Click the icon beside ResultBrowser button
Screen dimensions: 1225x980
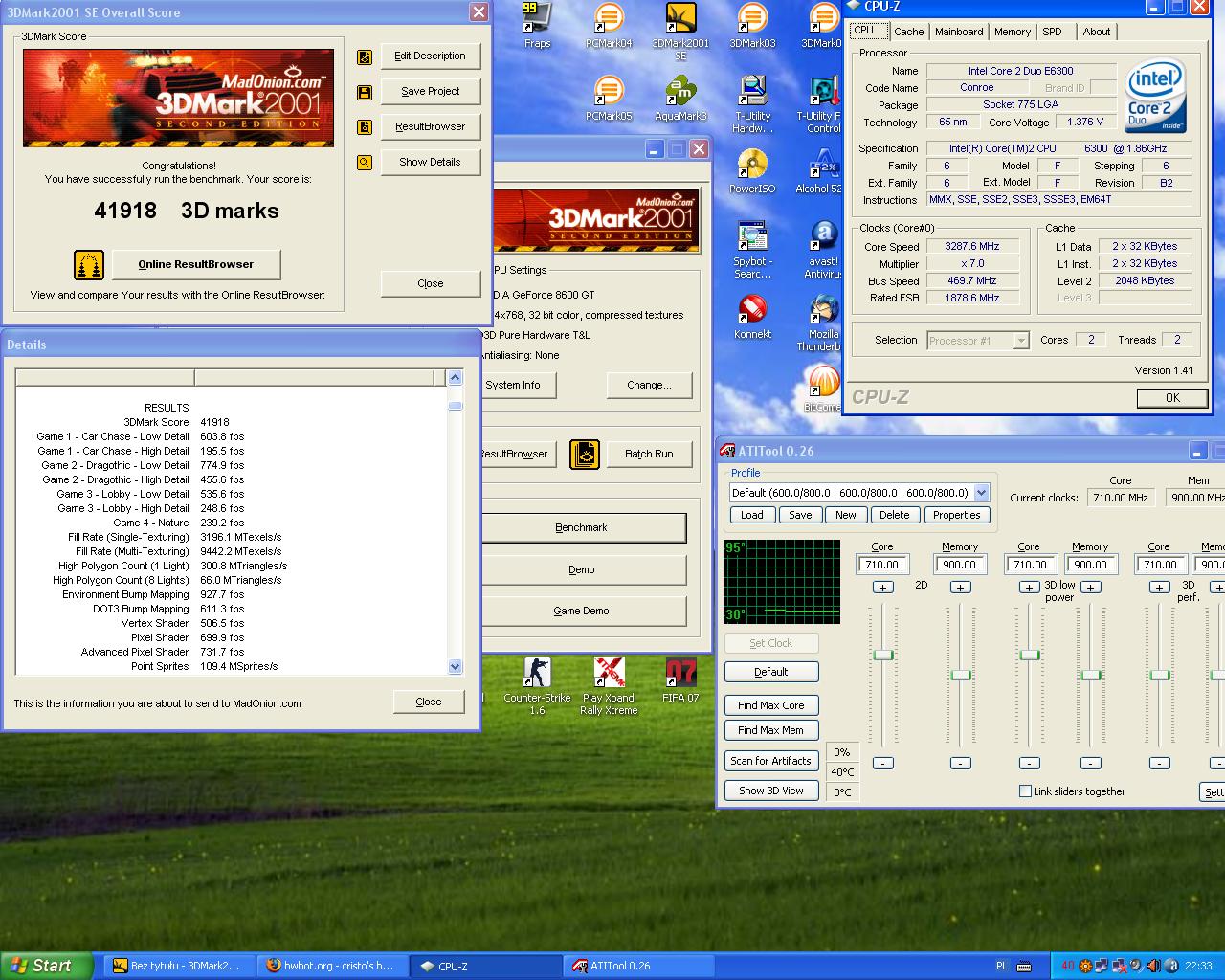point(364,127)
